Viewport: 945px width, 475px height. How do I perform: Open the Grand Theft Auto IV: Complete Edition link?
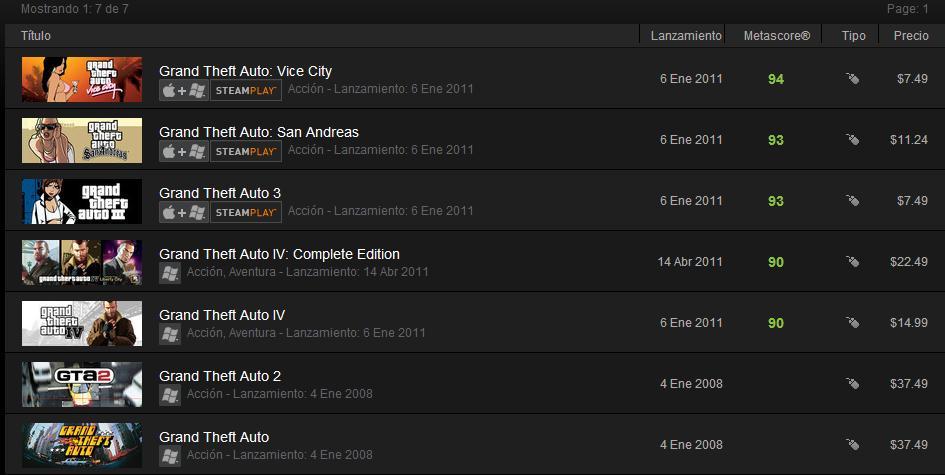pyautogui.click(x=279, y=254)
